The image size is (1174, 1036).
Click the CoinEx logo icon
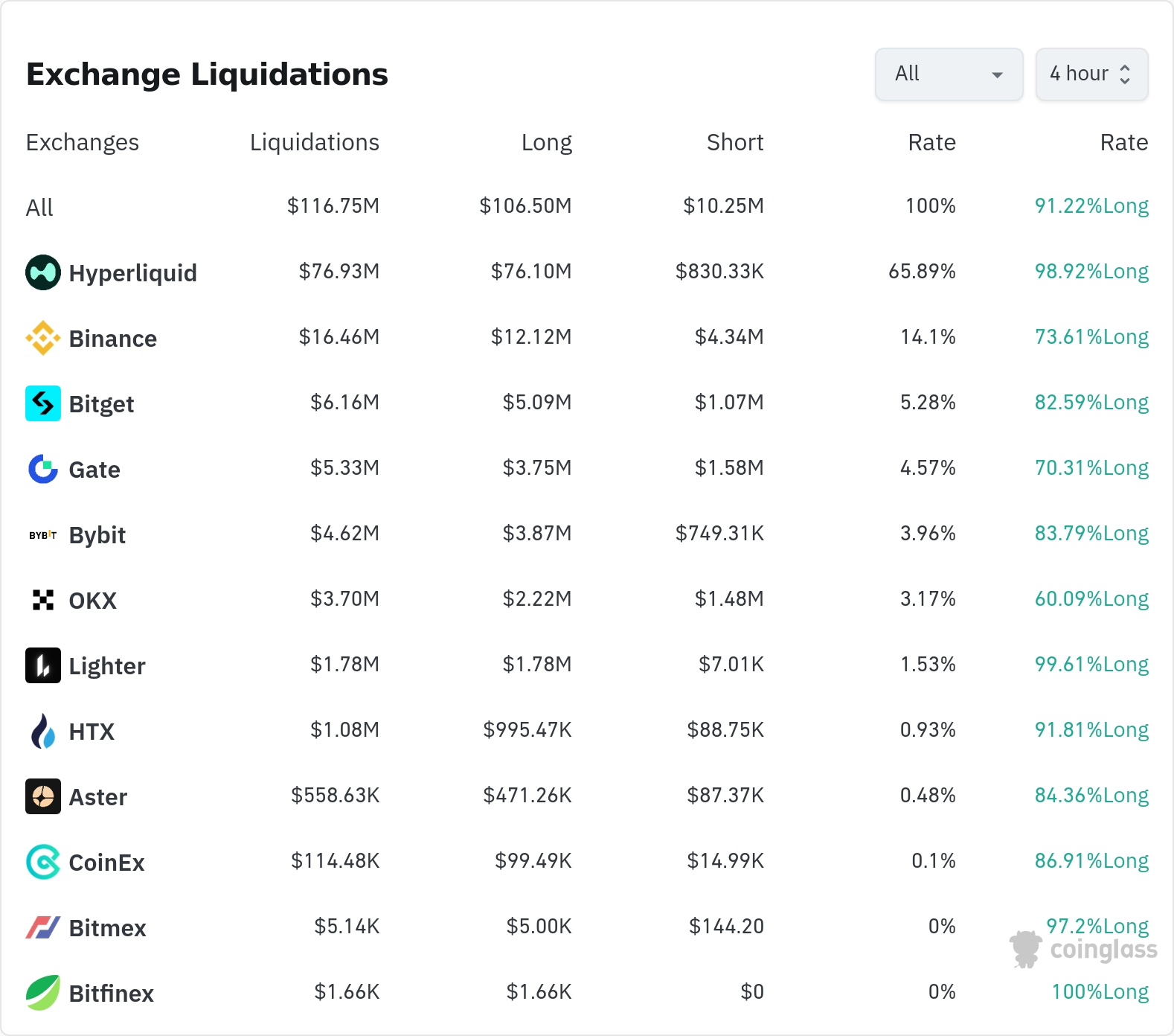click(x=43, y=862)
